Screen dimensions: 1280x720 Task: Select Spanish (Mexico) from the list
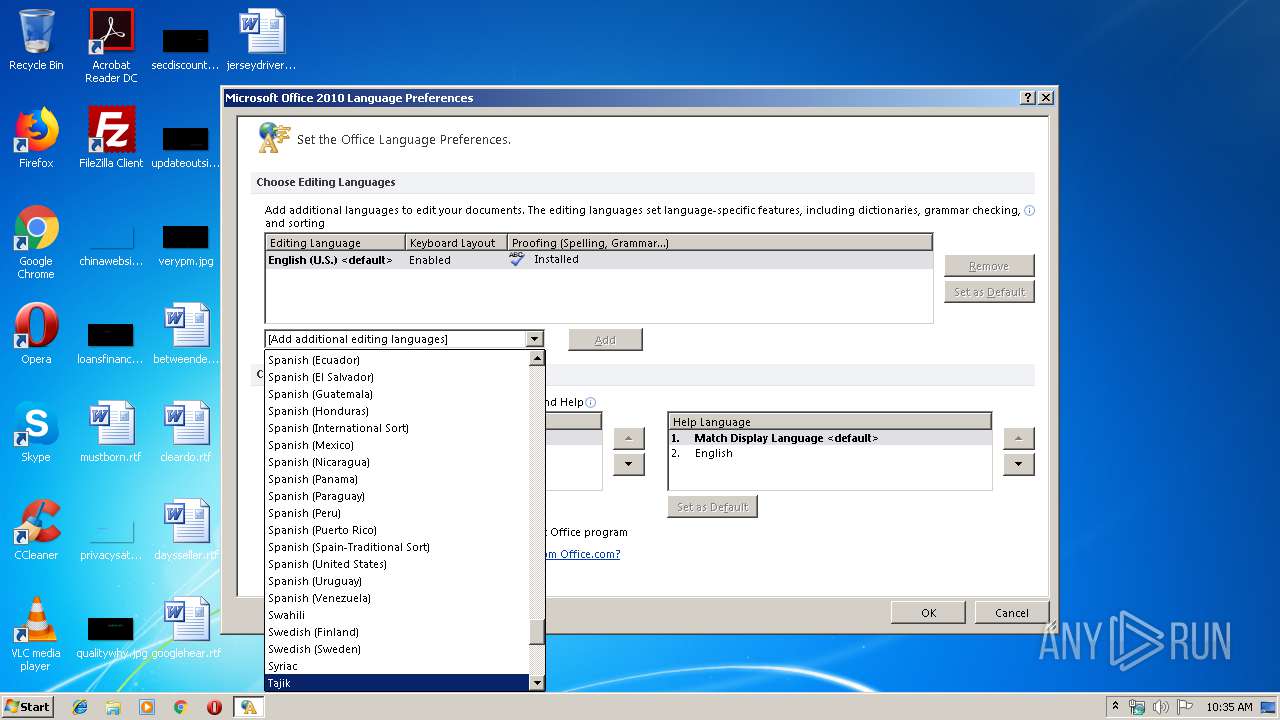[x=397, y=445]
